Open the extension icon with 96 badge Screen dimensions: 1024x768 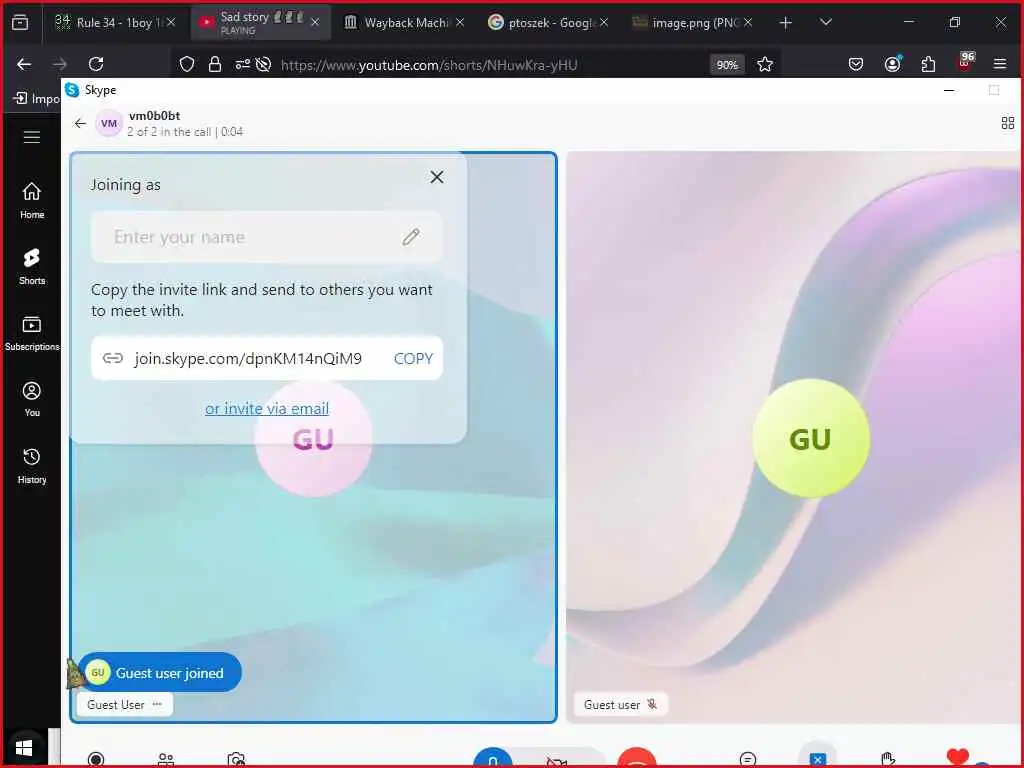[965, 62]
